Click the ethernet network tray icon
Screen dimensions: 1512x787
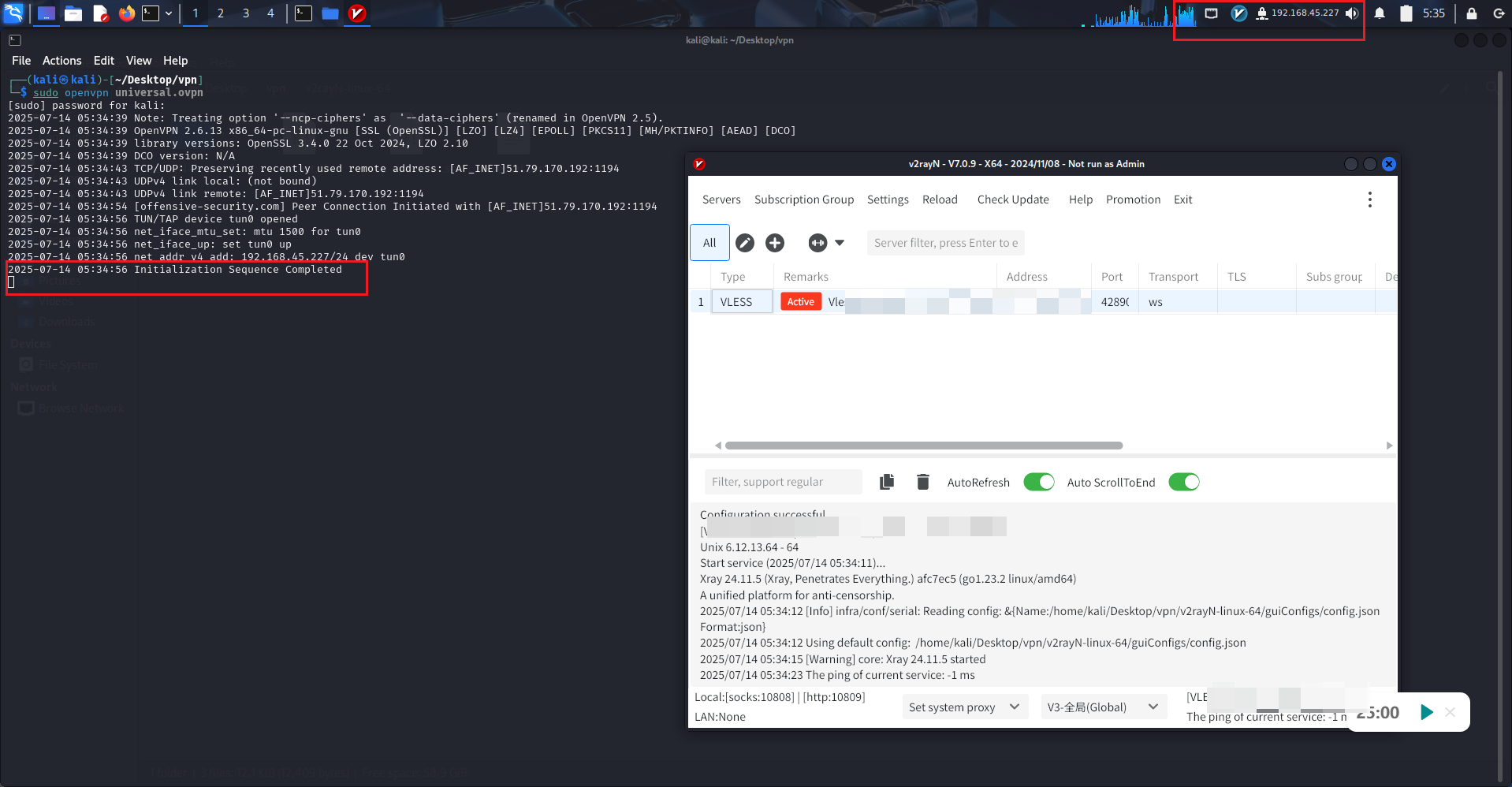point(1212,13)
